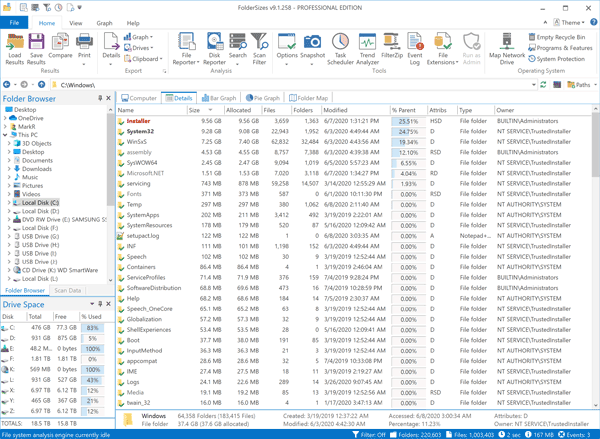Open Programs & Features

click(560, 48)
